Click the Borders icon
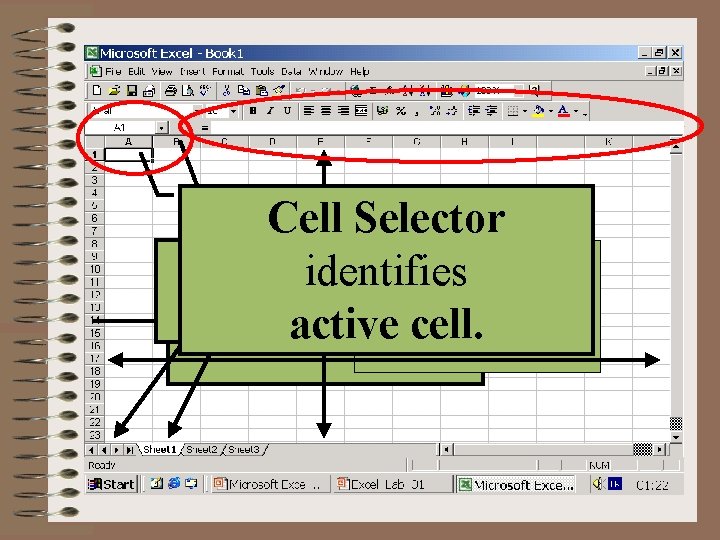The image size is (720, 540). tap(513, 111)
